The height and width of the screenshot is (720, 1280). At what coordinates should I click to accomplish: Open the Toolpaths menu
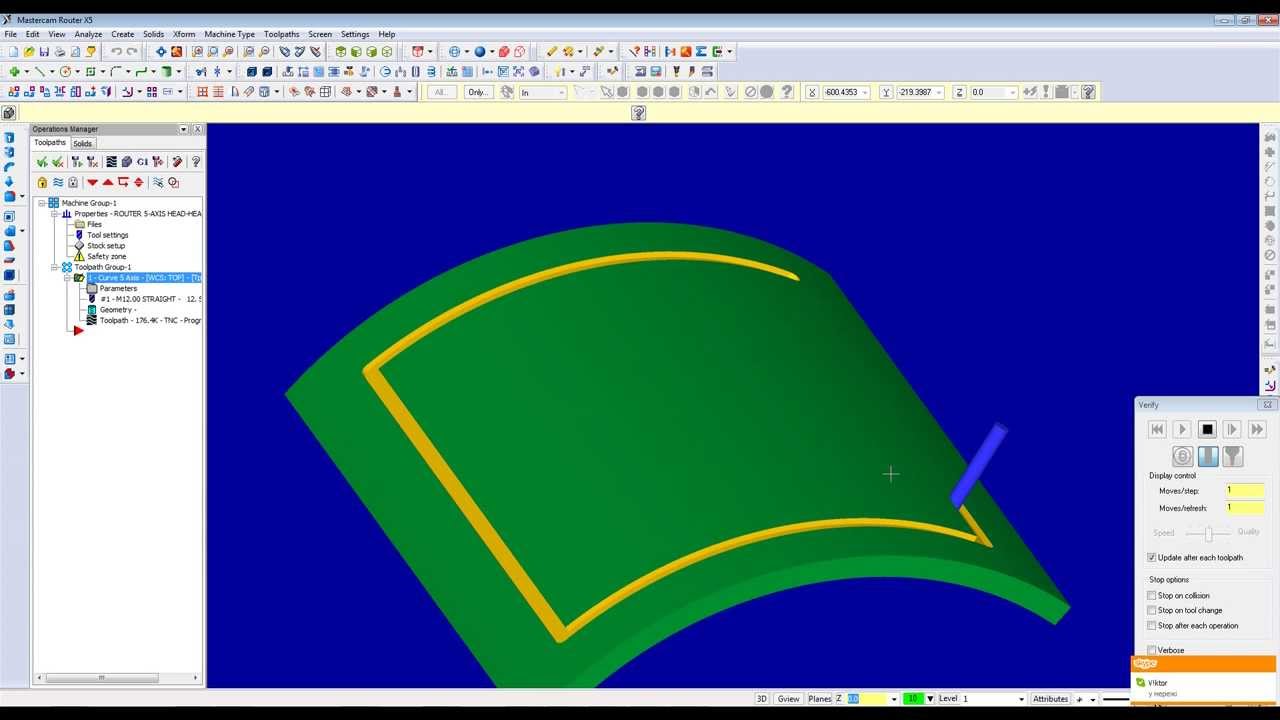[x=281, y=34]
